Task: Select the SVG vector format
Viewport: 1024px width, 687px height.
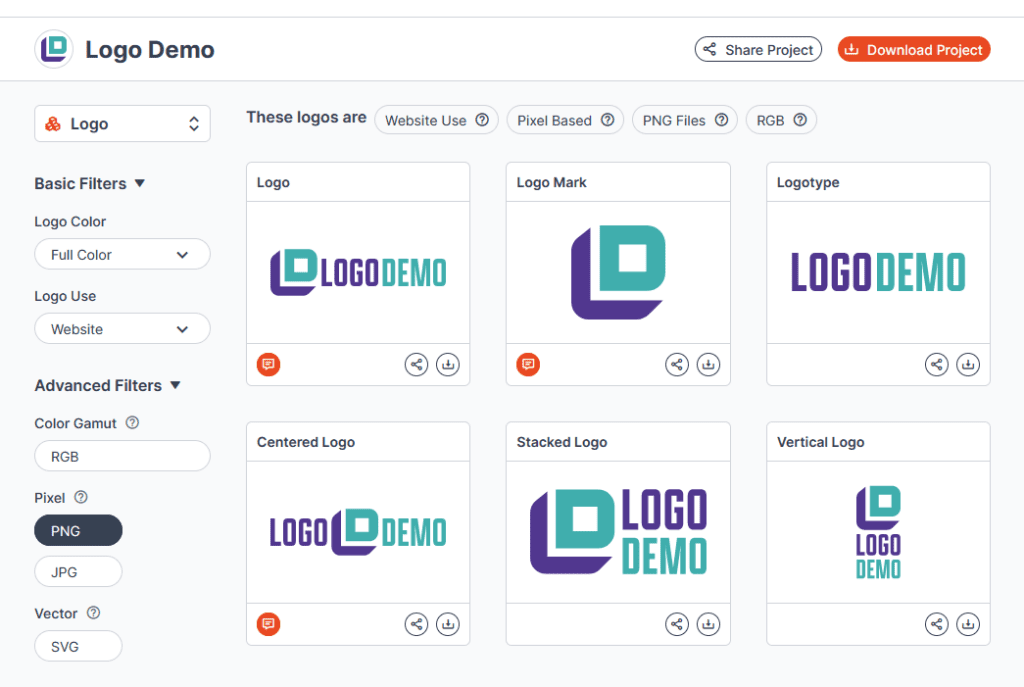Action: click(78, 646)
